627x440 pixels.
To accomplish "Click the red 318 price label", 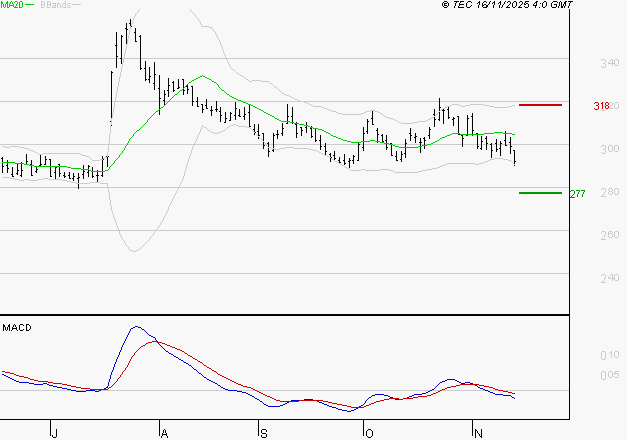I will click(601, 106).
